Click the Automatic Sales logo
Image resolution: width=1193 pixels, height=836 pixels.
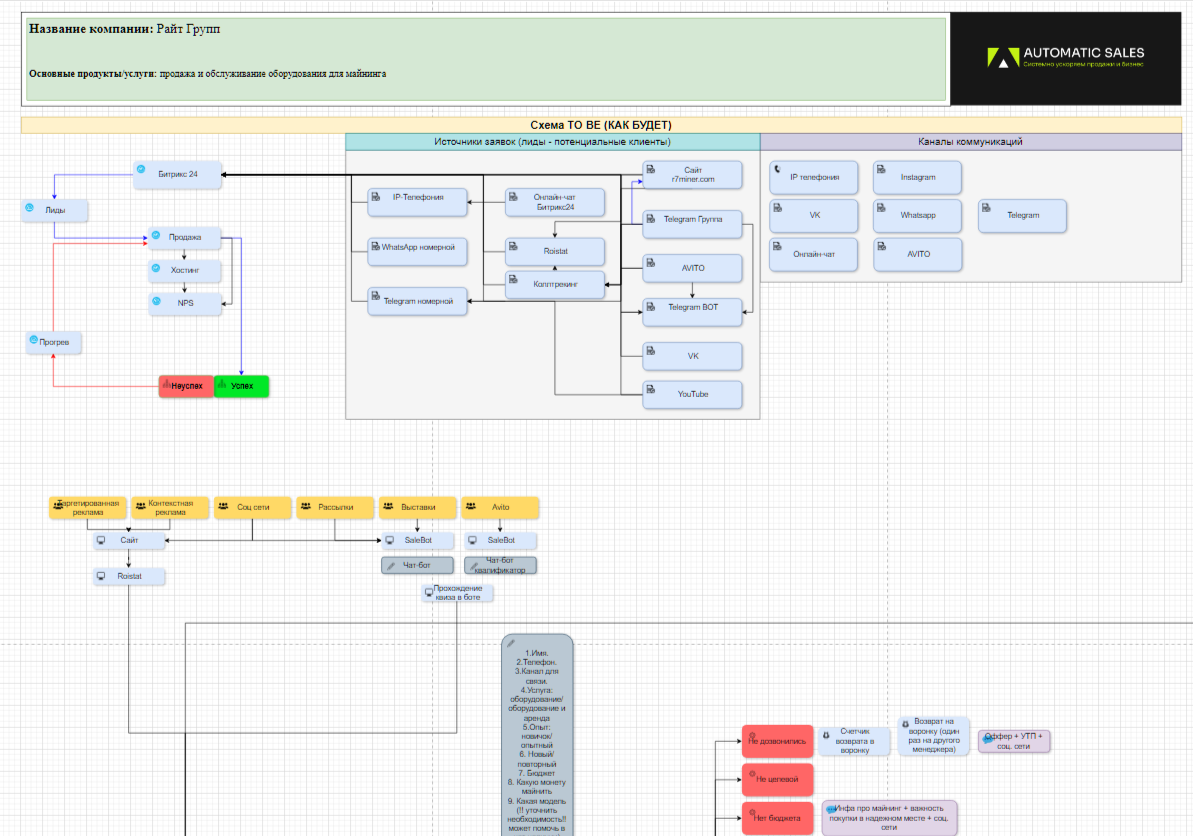pyautogui.click(x=1065, y=57)
